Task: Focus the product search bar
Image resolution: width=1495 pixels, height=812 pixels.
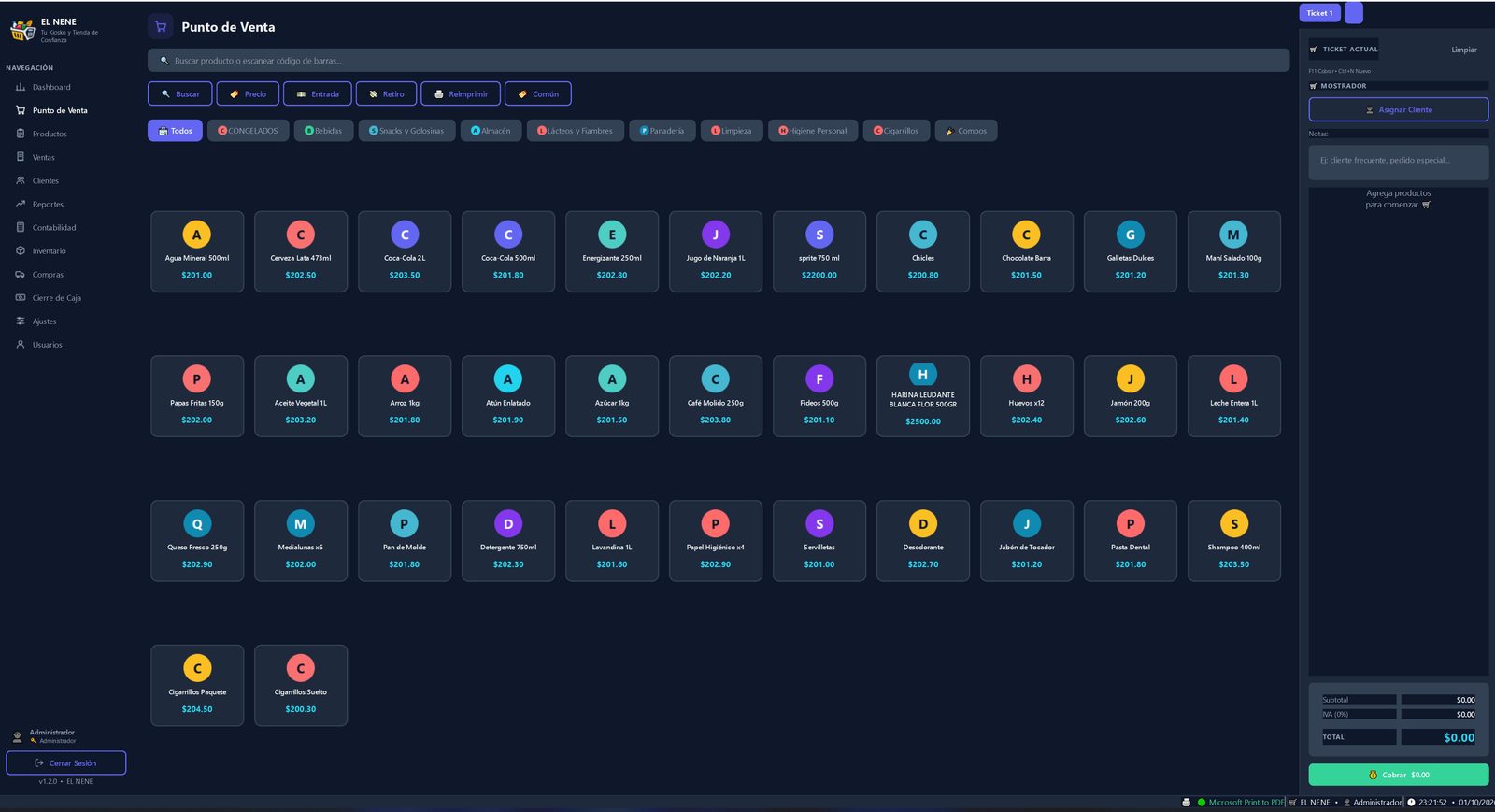Action: click(719, 61)
